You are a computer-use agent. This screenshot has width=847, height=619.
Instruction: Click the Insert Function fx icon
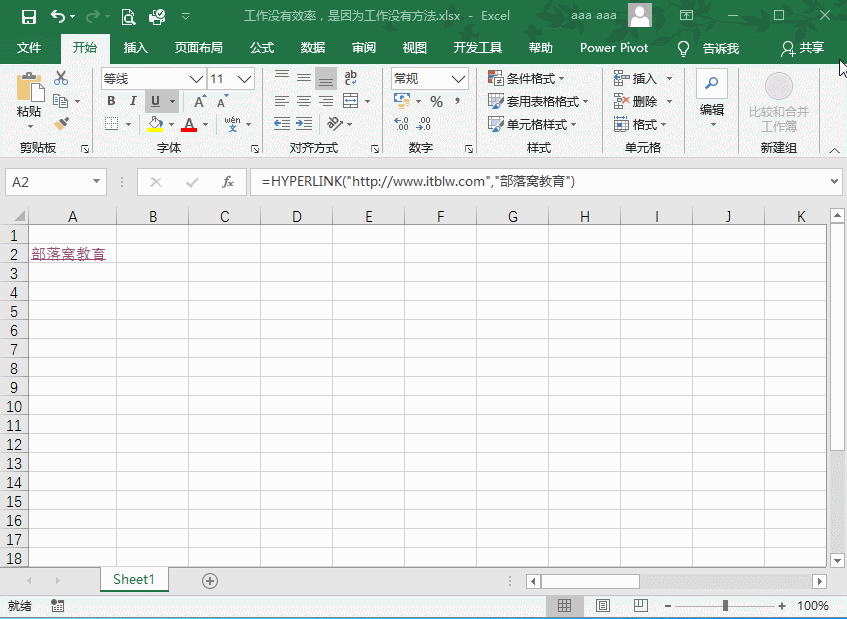tap(228, 182)
